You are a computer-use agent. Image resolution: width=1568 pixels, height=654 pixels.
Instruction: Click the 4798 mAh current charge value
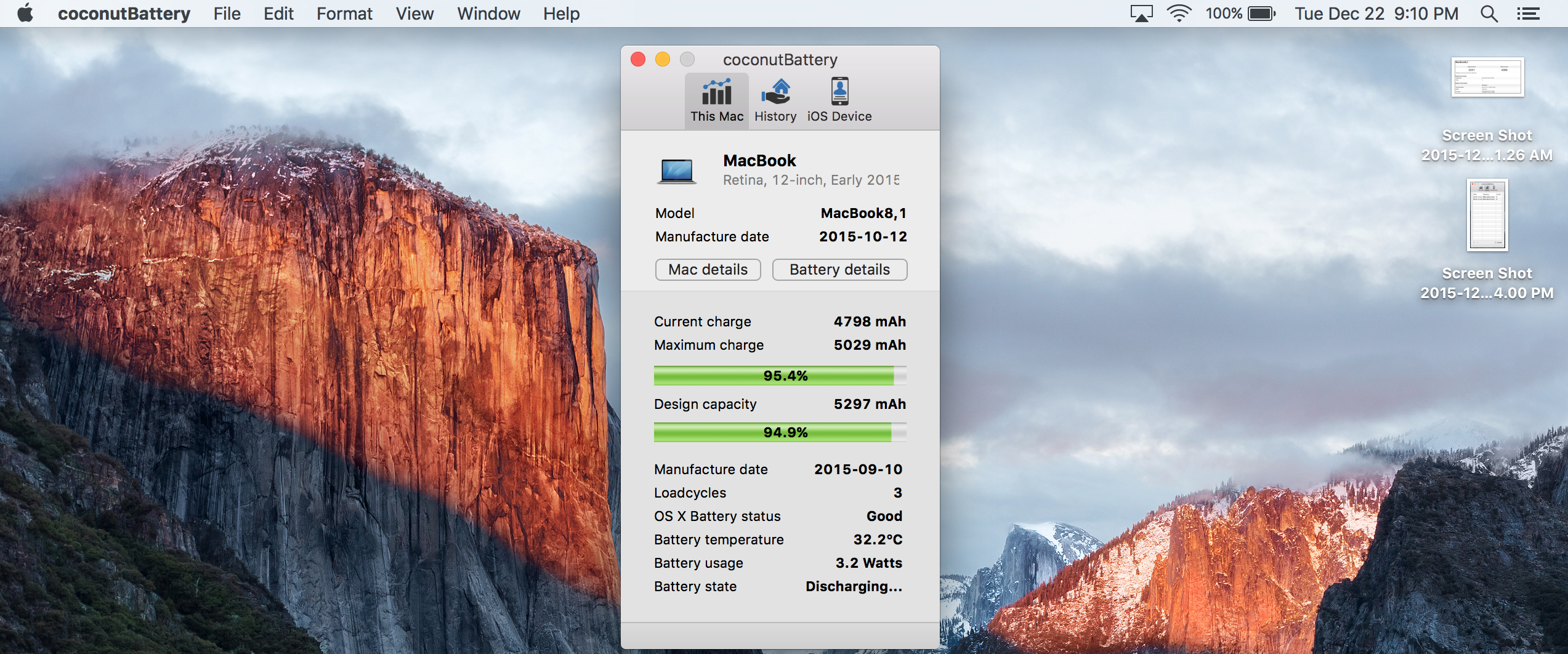pyautogui.click(x=870, y=321)
